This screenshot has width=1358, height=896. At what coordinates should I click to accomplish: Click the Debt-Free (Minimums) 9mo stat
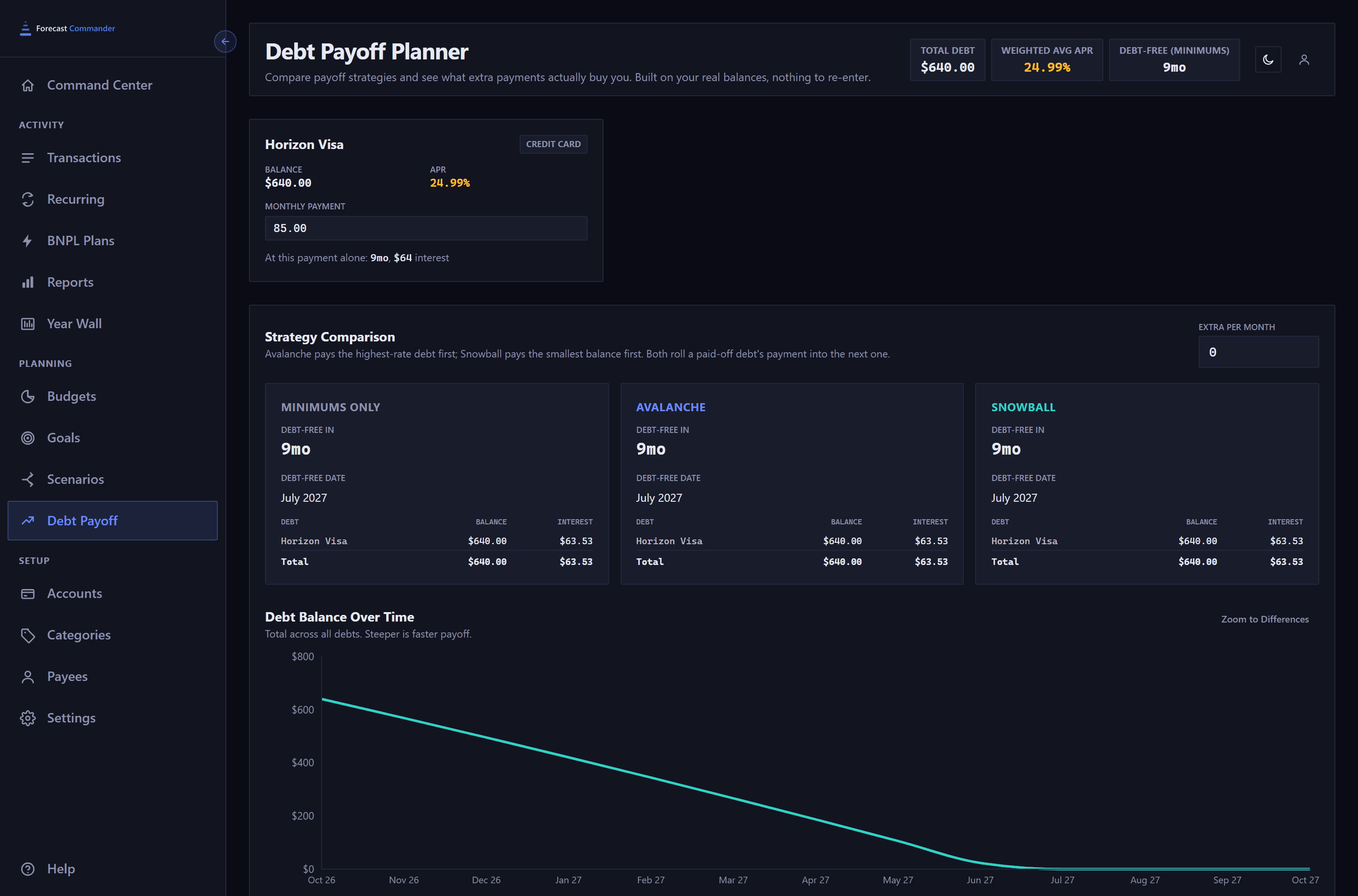pos(1174,59)
